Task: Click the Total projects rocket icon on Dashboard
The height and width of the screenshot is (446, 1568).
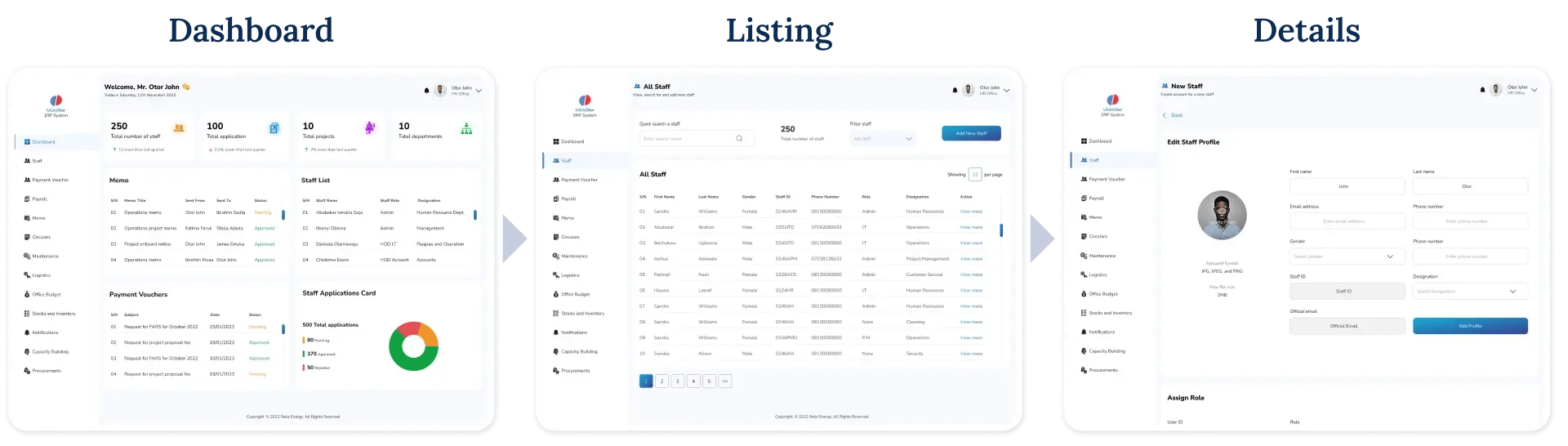Action: point(370,128)
